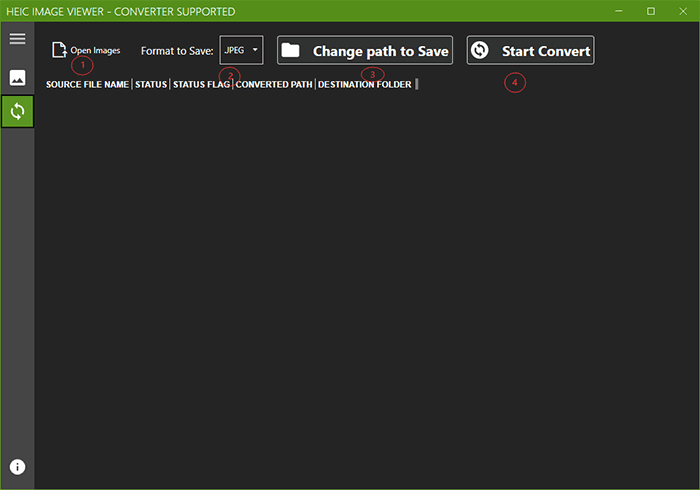The height and width of the screenshot is (490, 700).
Task: Close the HEIC Image Viewer window
Action: [683, 11]
